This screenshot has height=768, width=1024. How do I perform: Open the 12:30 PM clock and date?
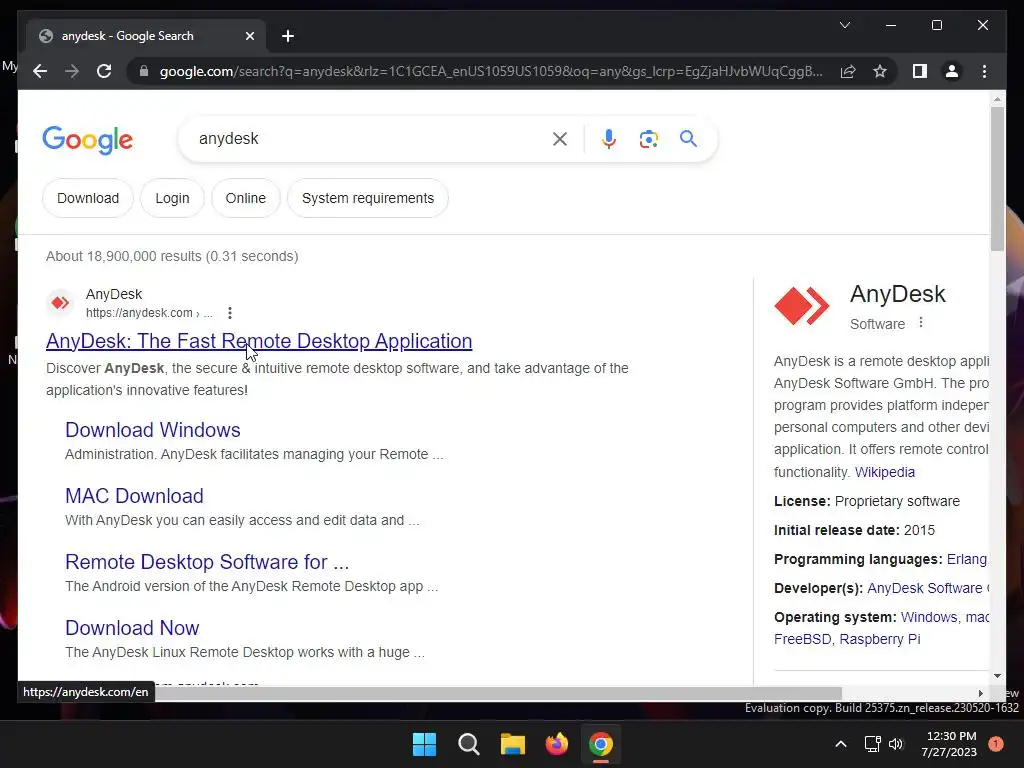[949, 744]
